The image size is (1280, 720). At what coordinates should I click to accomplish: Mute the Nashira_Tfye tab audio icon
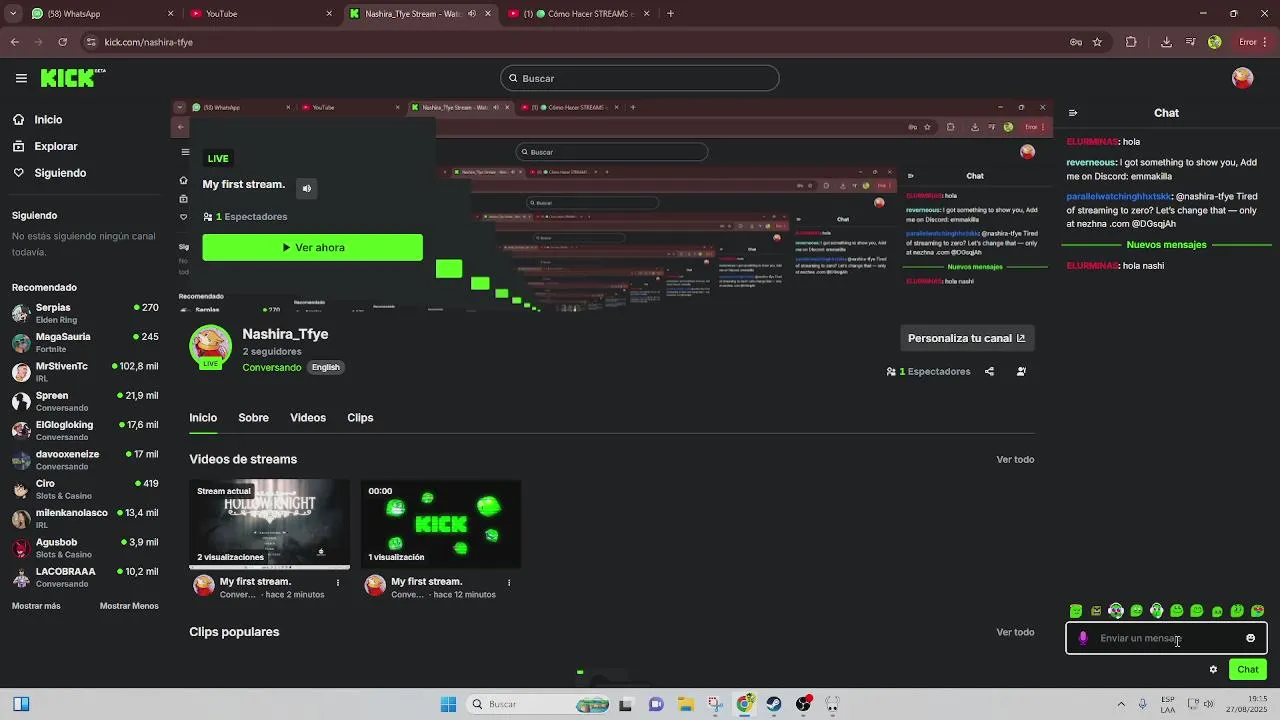click(472, 14)
